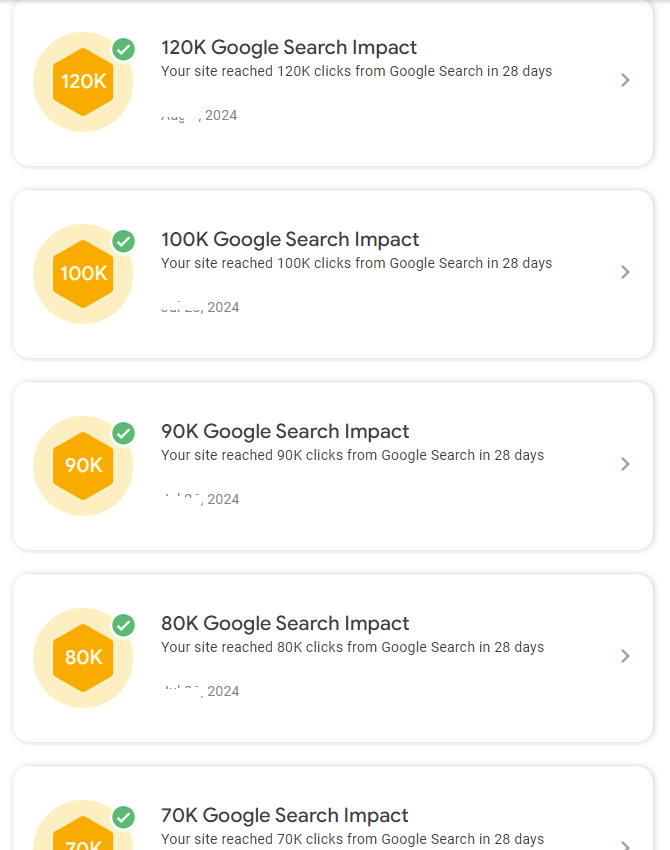Open the 90K achievement chevron arrow

626,464
